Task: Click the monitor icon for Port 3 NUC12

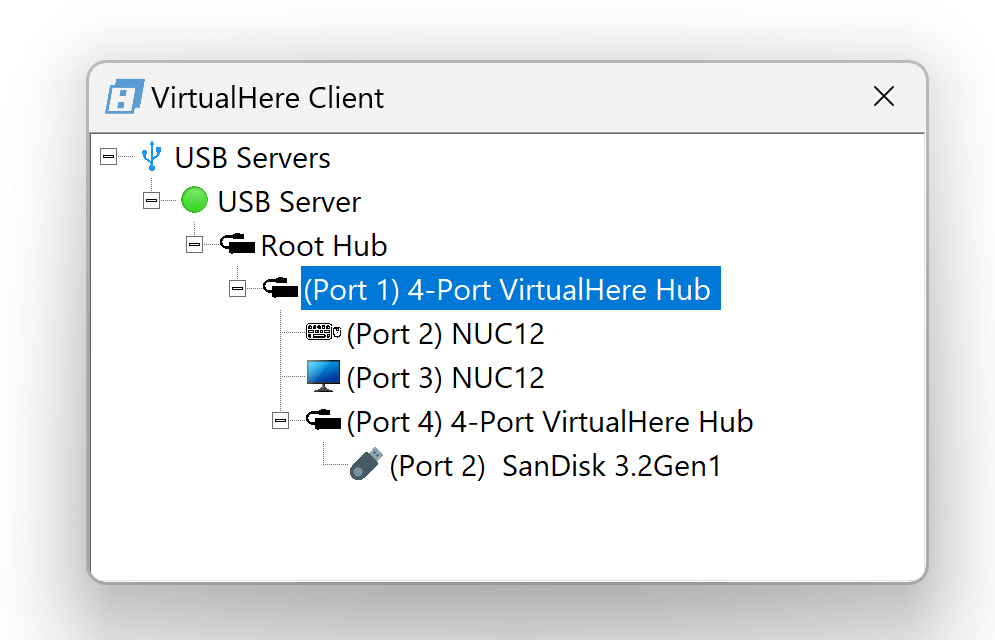Action: point(323,376)
